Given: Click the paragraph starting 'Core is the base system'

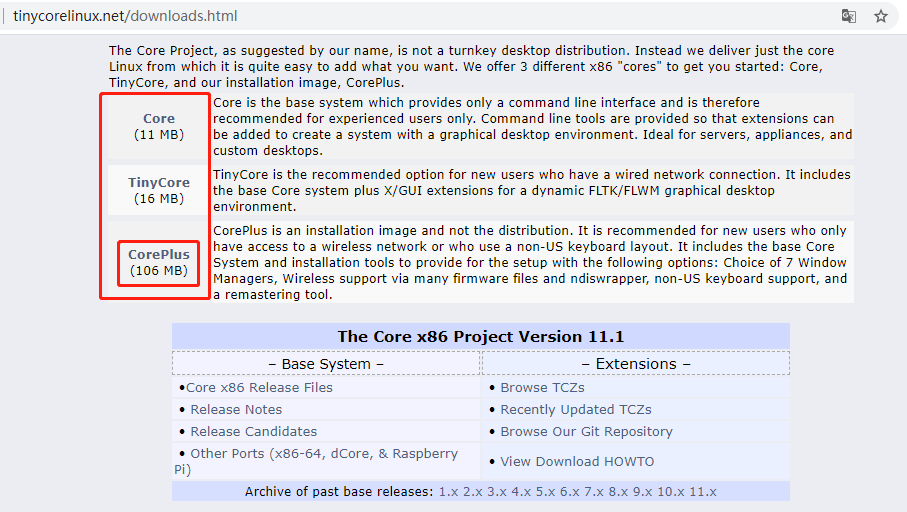Looking at the screenshot, I should point(533,127).
